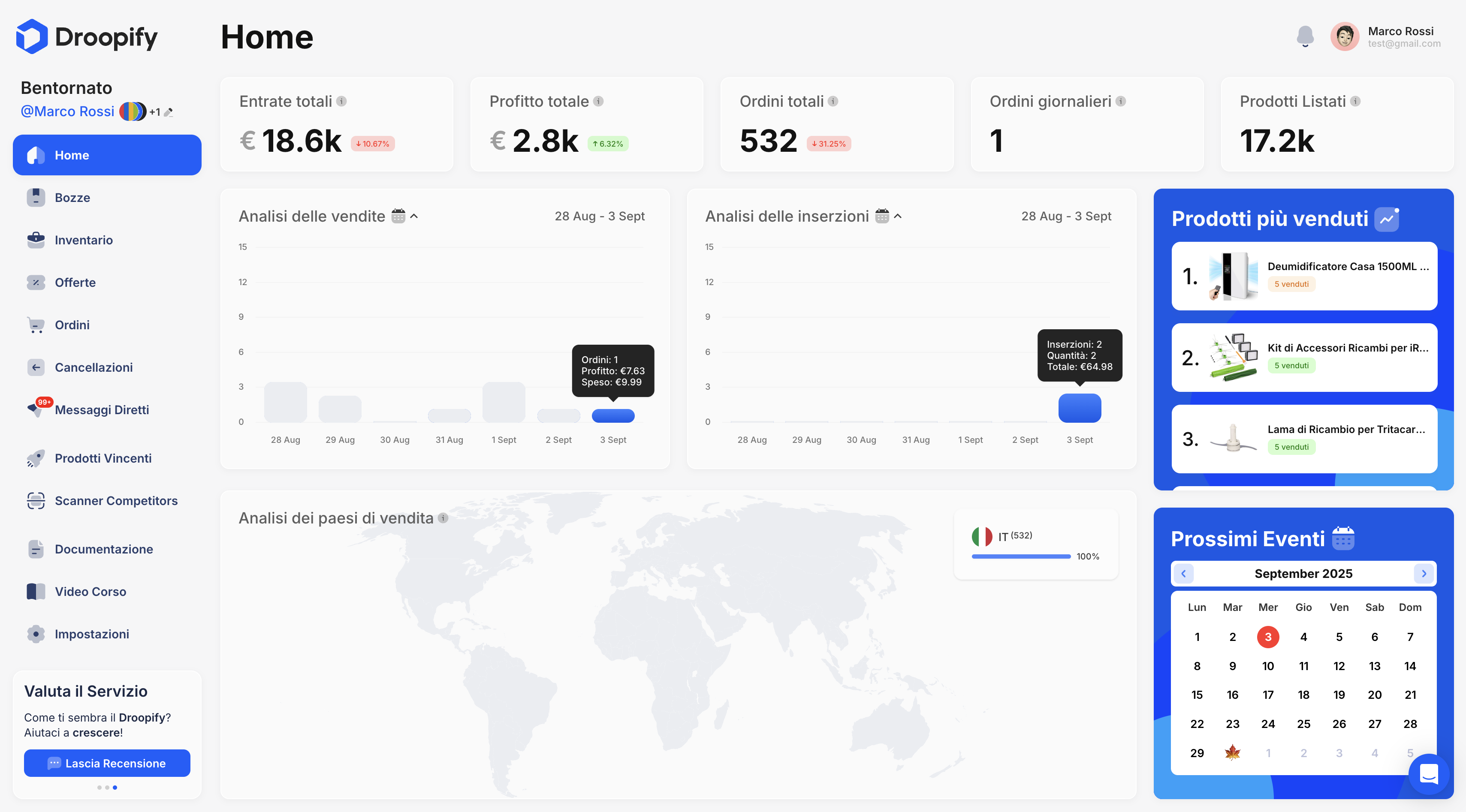The width and height of the screenshot is (1466, 812).
Task: Click the Droopify logo
Action: click(87, 37)
